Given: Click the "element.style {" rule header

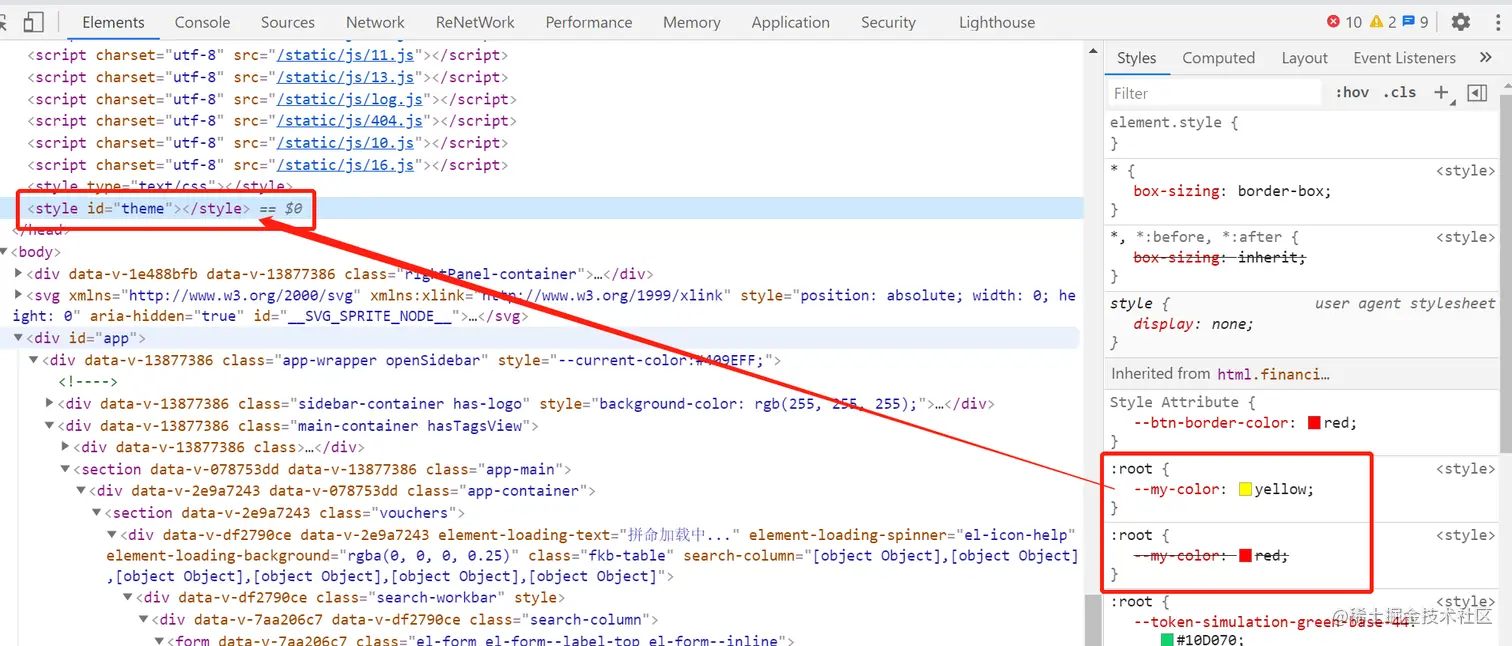Looking at the screenshot, I should click(1174, 122).
